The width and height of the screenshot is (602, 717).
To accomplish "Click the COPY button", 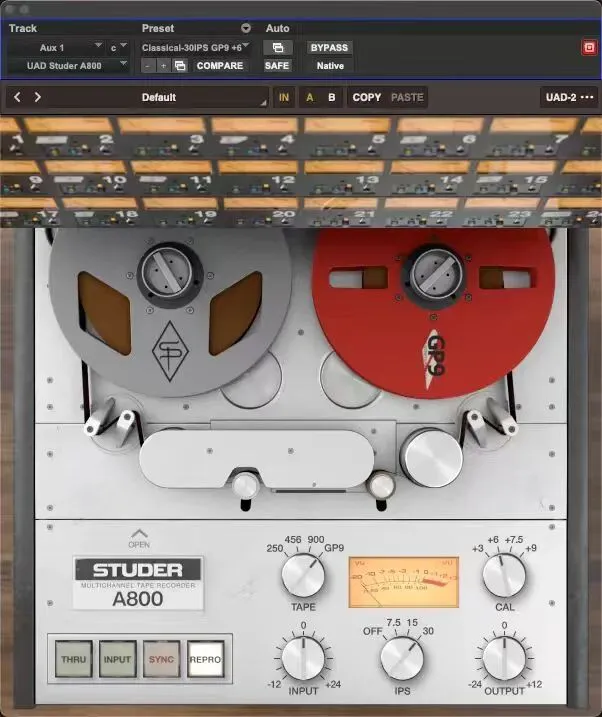I will [x=367, y=97].
